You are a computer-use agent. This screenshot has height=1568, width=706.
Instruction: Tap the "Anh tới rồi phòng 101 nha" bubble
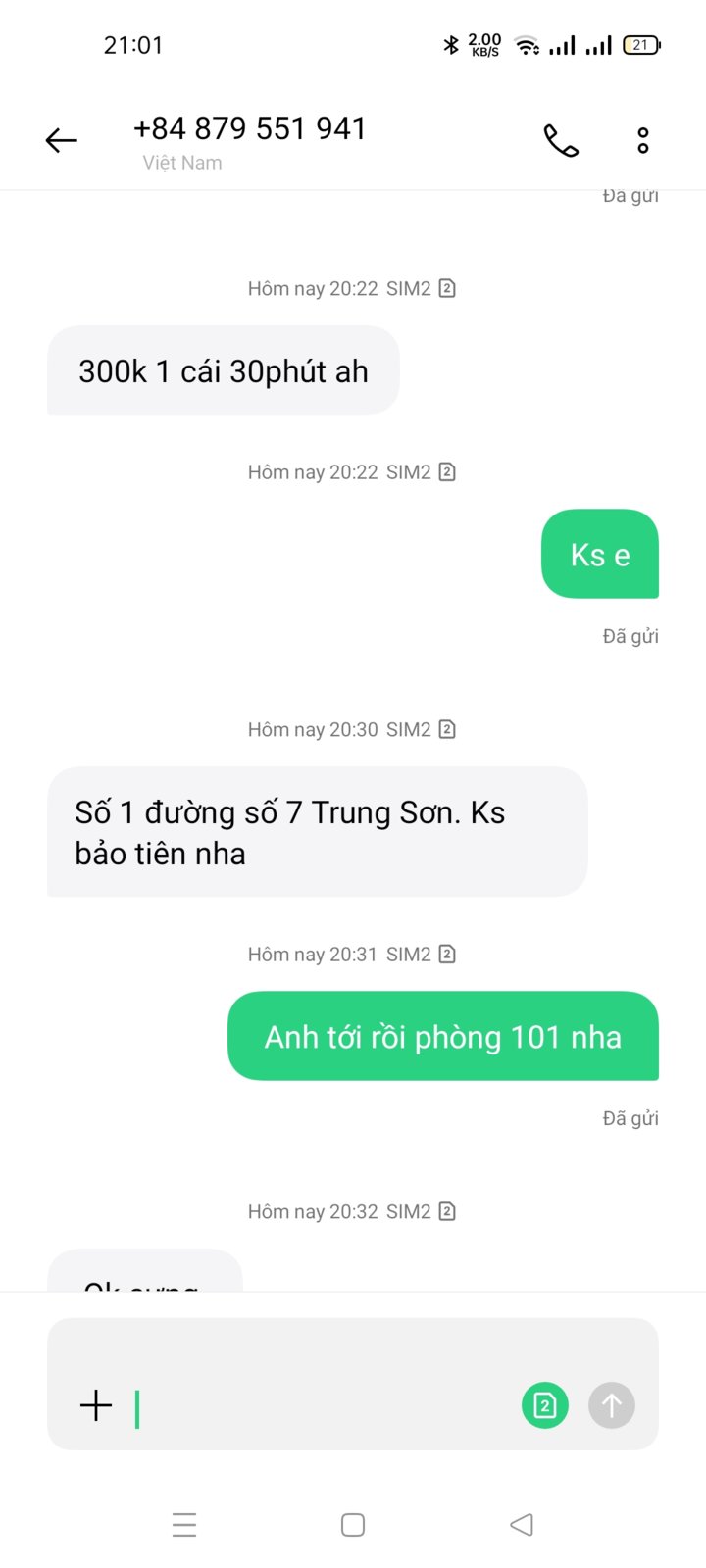pyautogui.click(x=443, y=1036)
